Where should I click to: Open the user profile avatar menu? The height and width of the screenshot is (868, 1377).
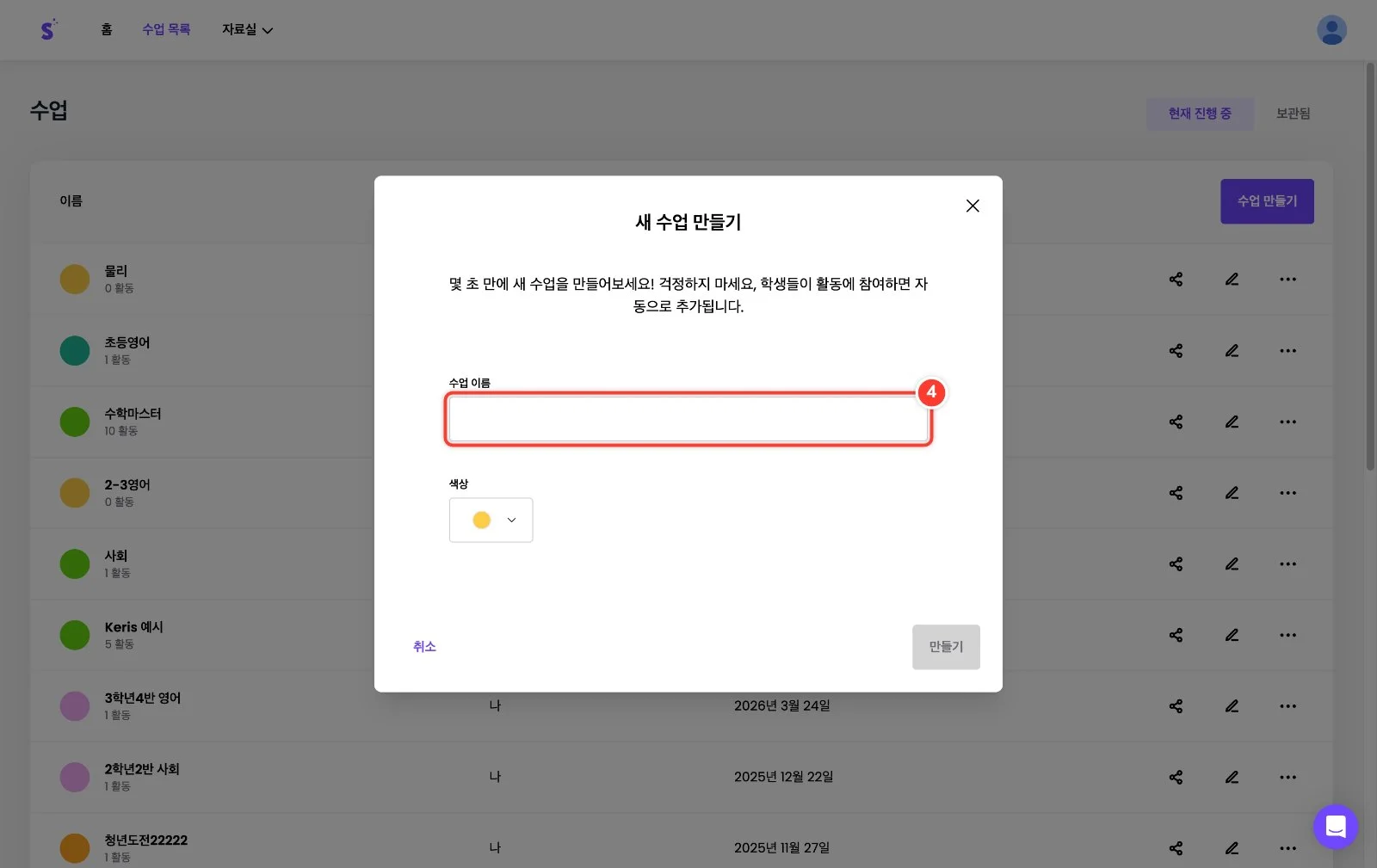(x=1331, y=30)
